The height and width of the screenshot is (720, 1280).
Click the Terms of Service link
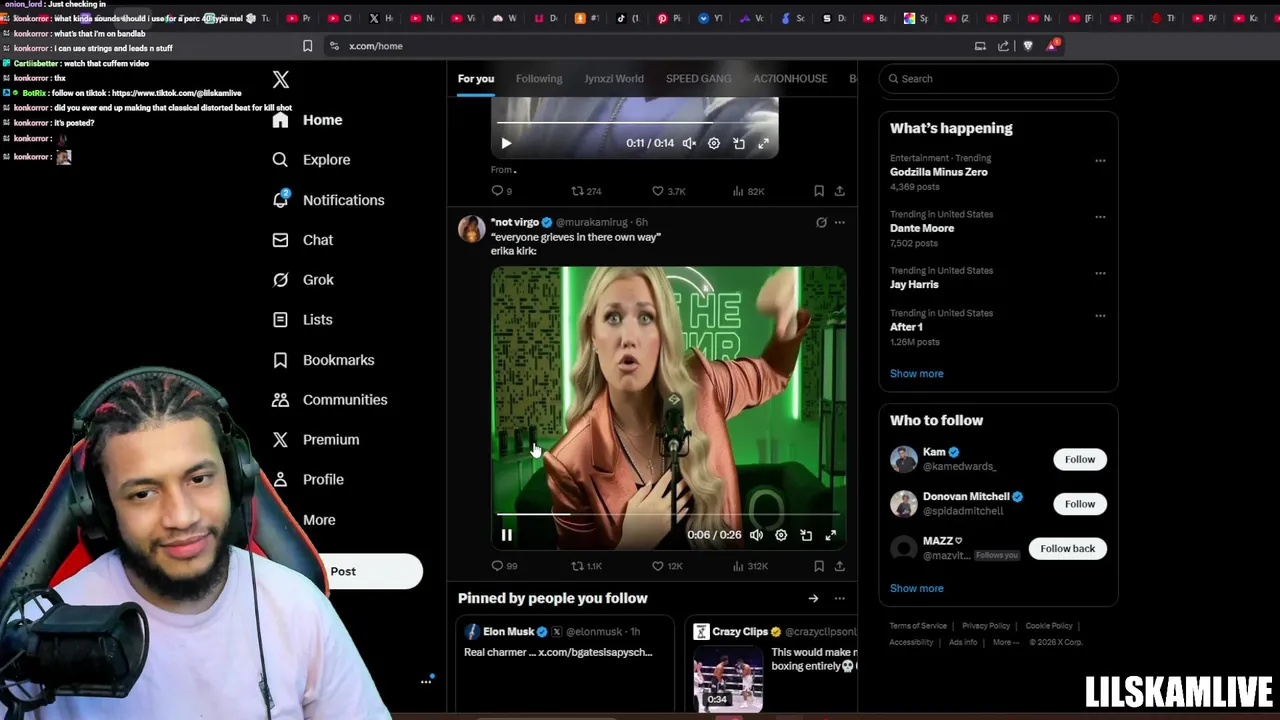pyautogui.click(x=918, y=626)
